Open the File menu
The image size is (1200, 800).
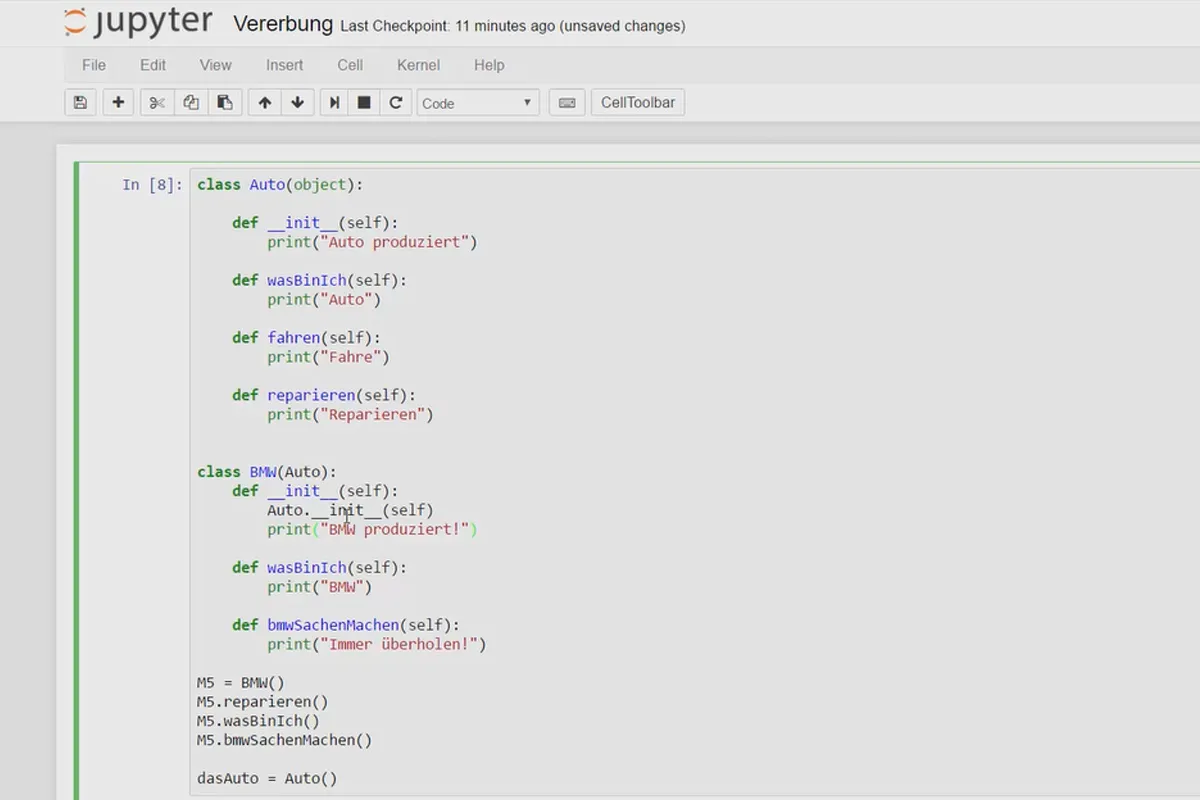coord(94,65)
